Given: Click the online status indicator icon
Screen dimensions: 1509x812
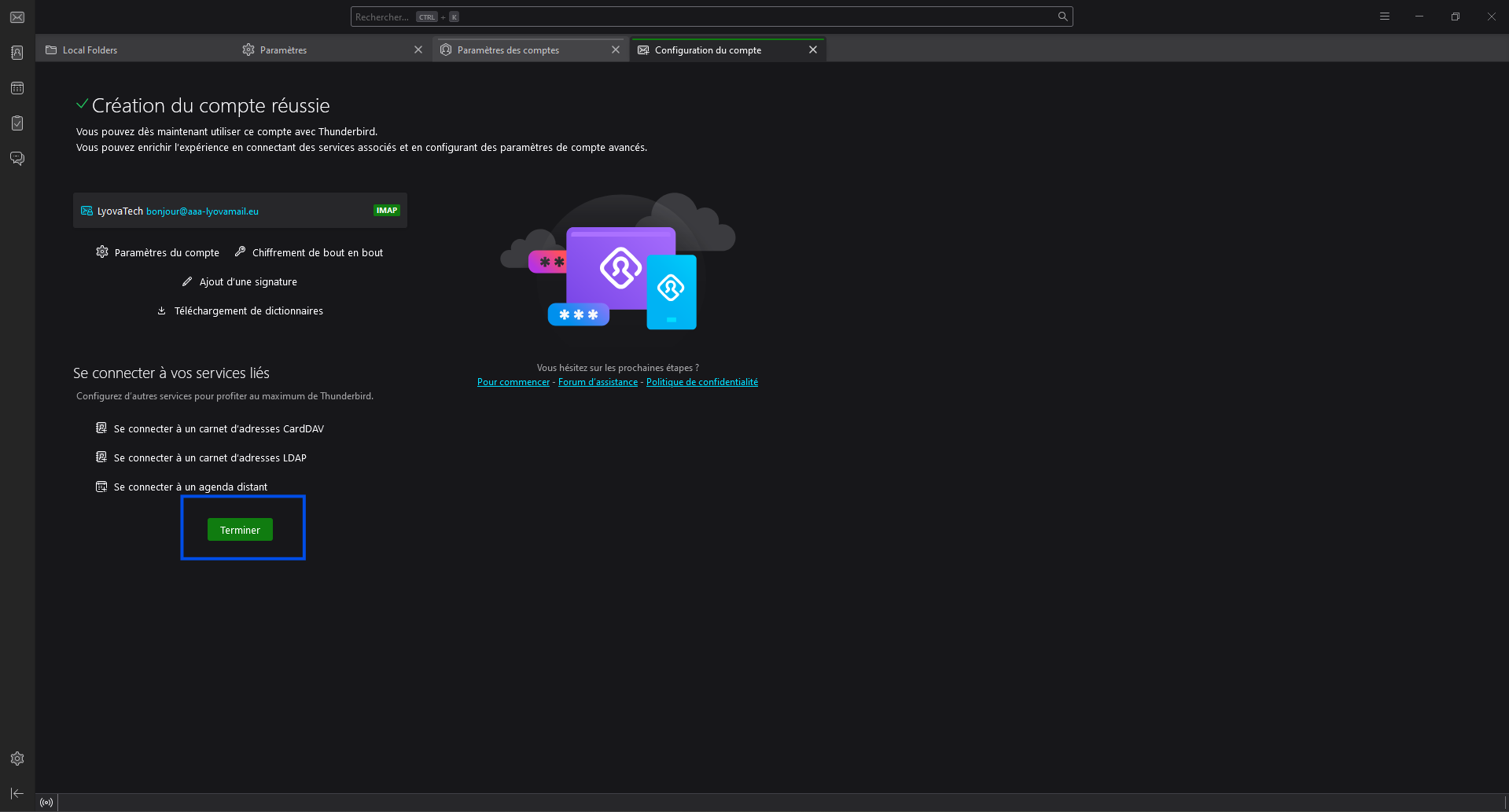Looking at the screenshot, I should 46,803.
